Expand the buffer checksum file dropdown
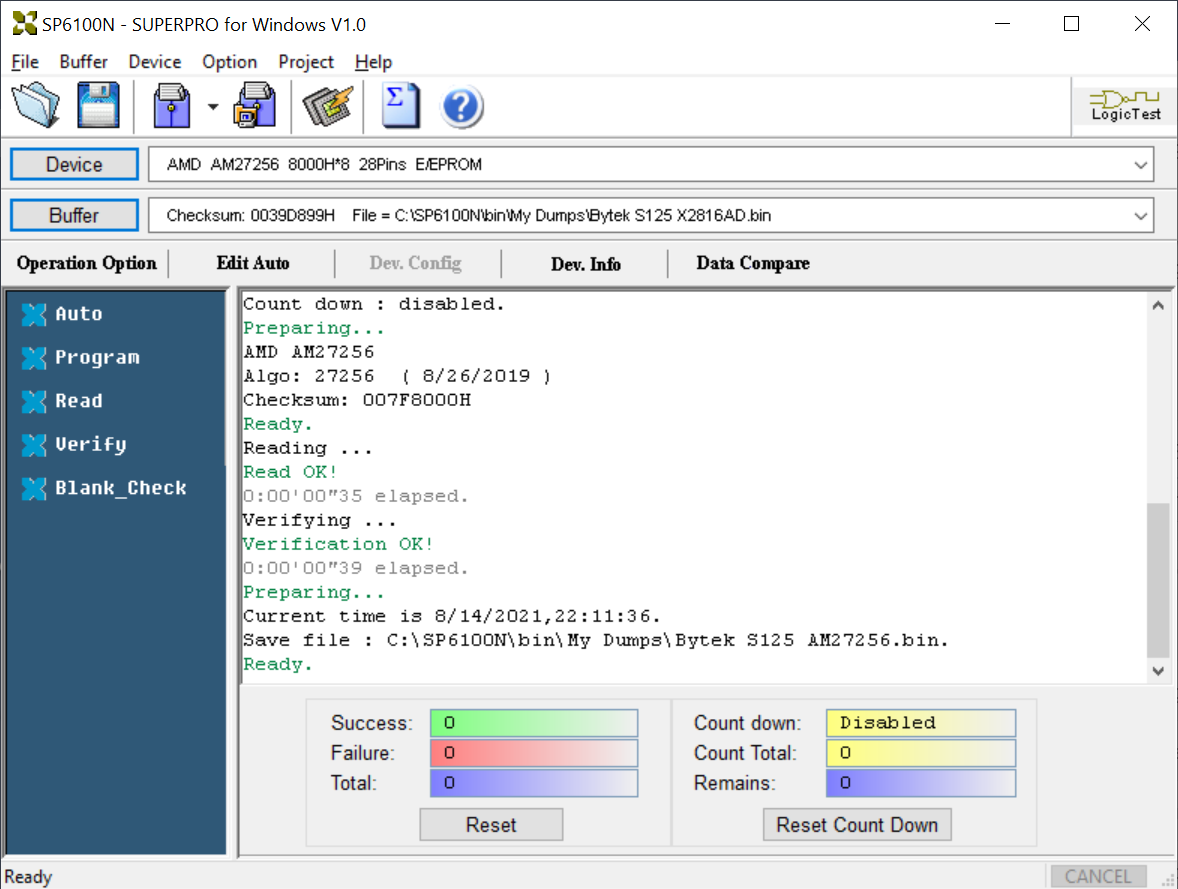1178x889 pixels. pos(1140,216)
